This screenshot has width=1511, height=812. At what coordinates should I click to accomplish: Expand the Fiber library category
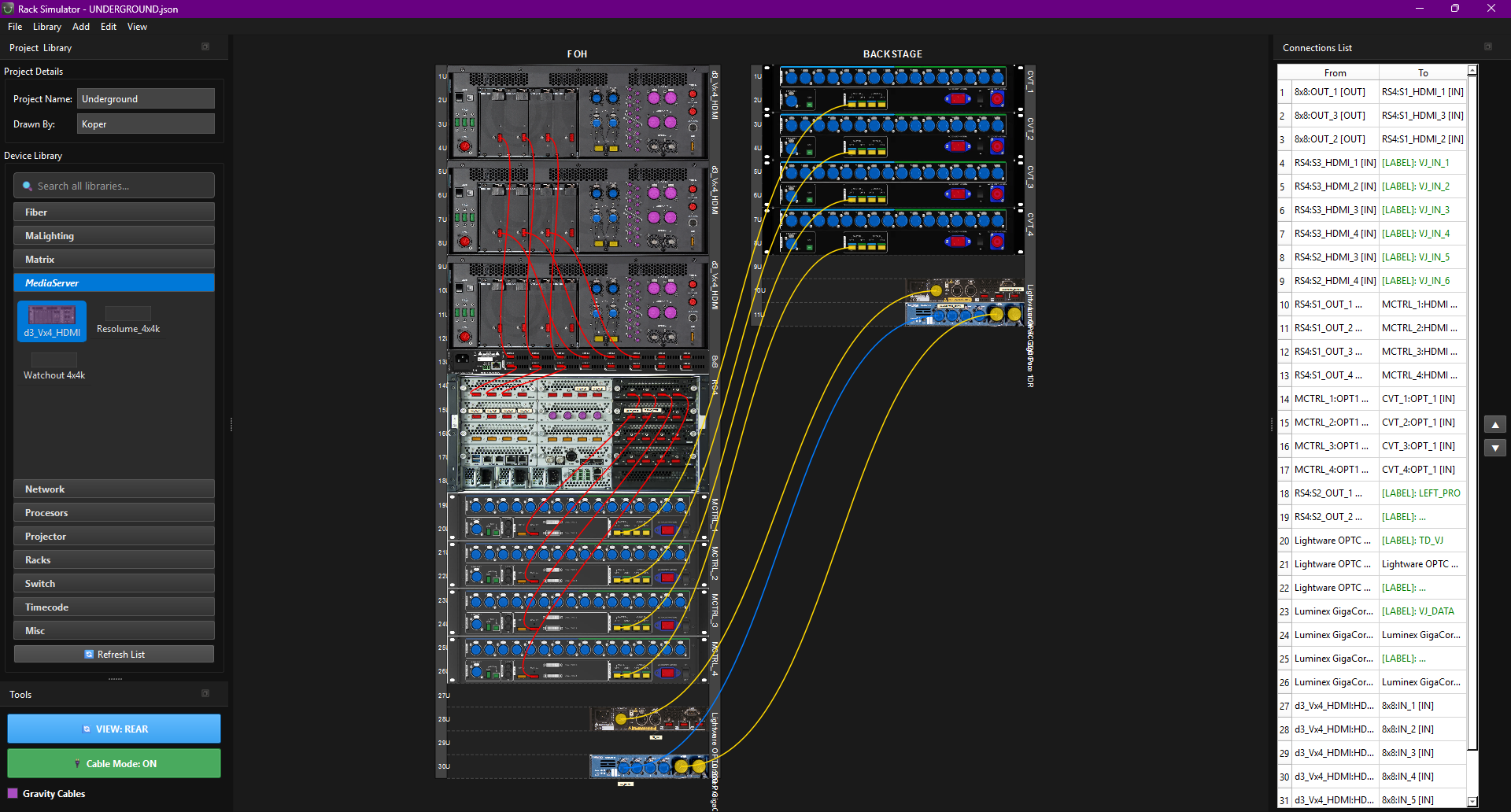point(114,212)
